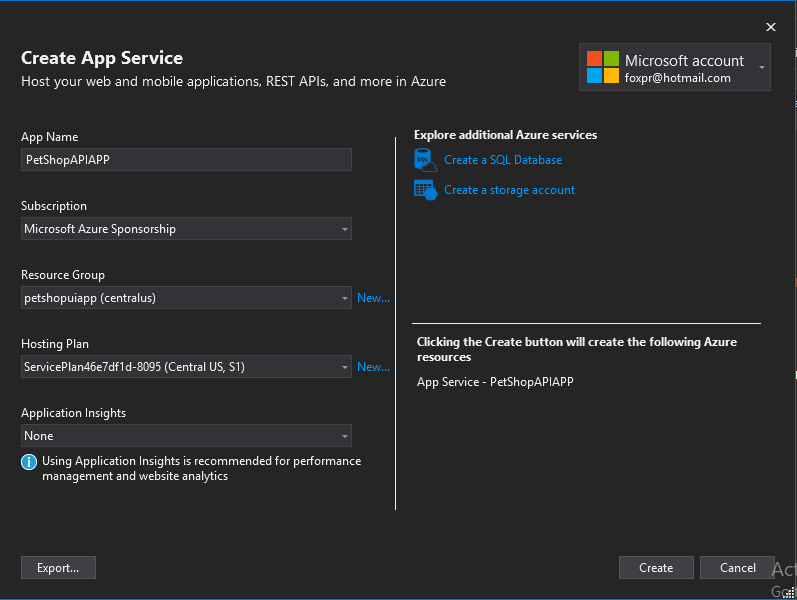Click the 'Host your web and mobile applications' subtitle
Screen dimensions: 797x600
233,81
